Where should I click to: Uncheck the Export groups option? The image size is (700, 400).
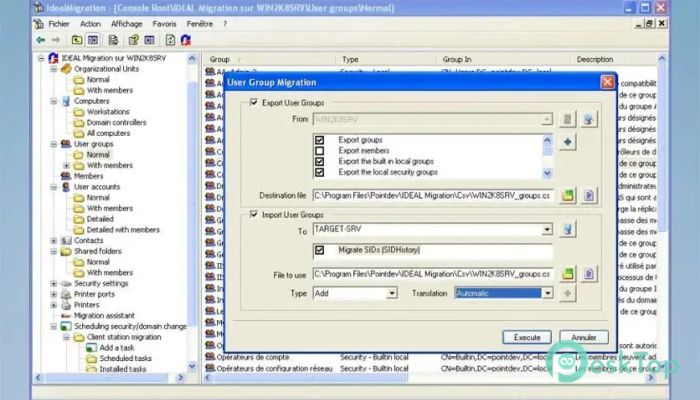320,140
